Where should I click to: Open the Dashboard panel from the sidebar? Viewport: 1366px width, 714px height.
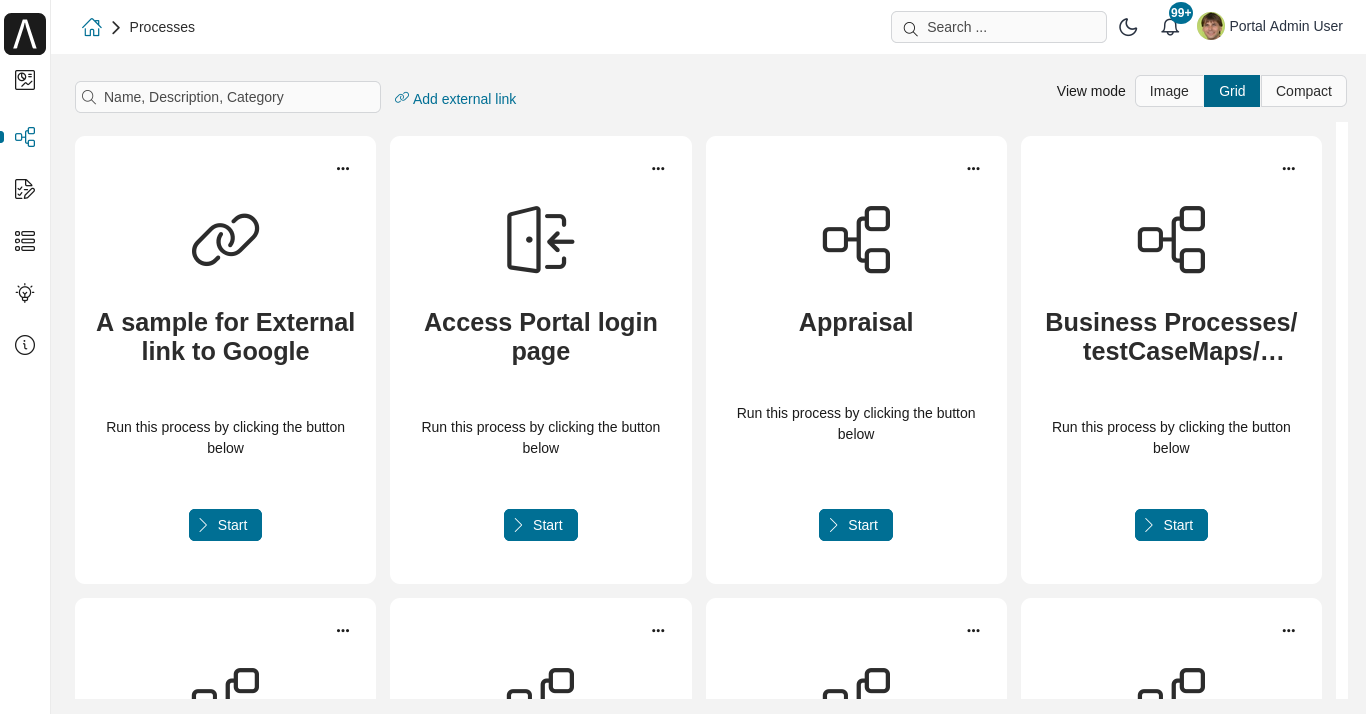point(24,80)
